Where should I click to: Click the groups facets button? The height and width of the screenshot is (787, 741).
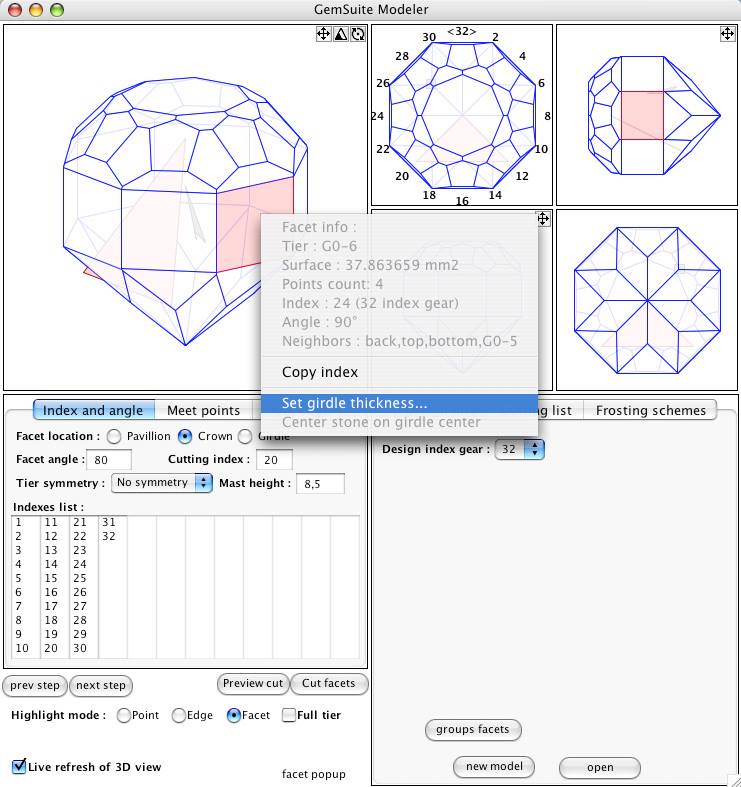(x=473, y=729)
